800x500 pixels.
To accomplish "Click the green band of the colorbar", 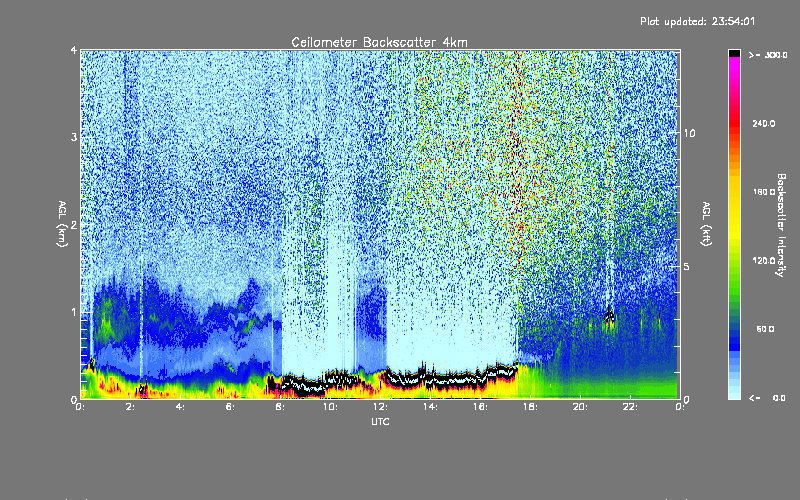I will coord(734,276).
